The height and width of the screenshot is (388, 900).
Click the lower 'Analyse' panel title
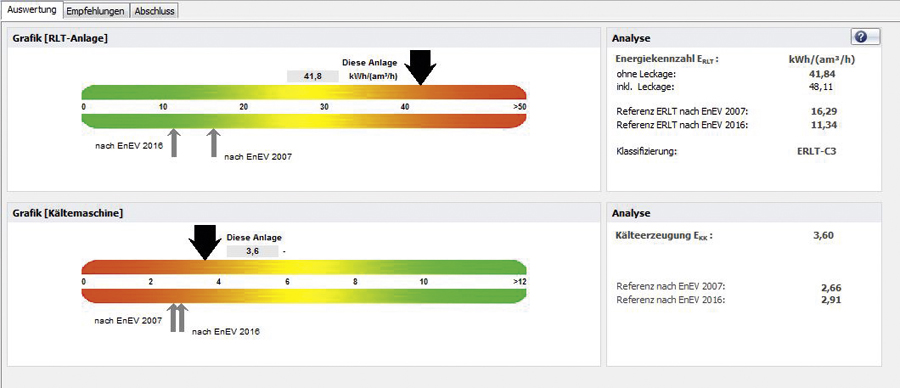pyautogui.click(x=631, y=213)
